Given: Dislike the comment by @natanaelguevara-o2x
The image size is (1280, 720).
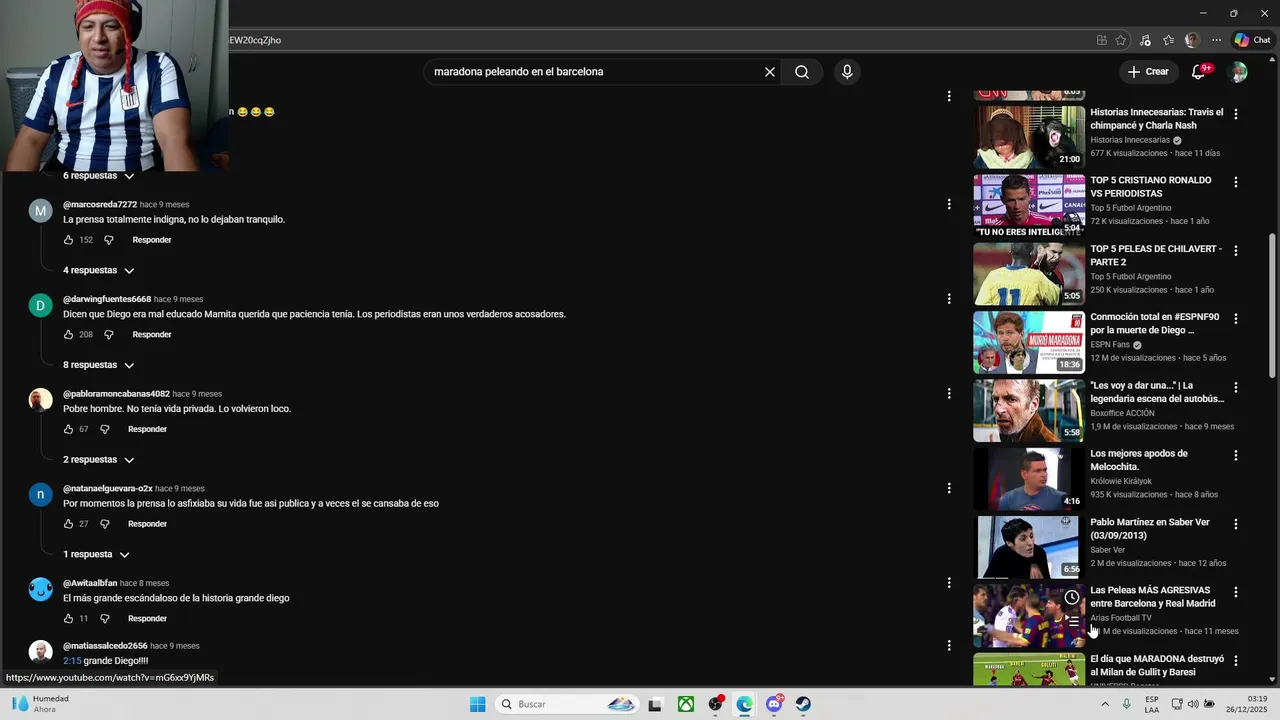Looking at the screenshot, I should pyautogui.click(x=104, y=524).
